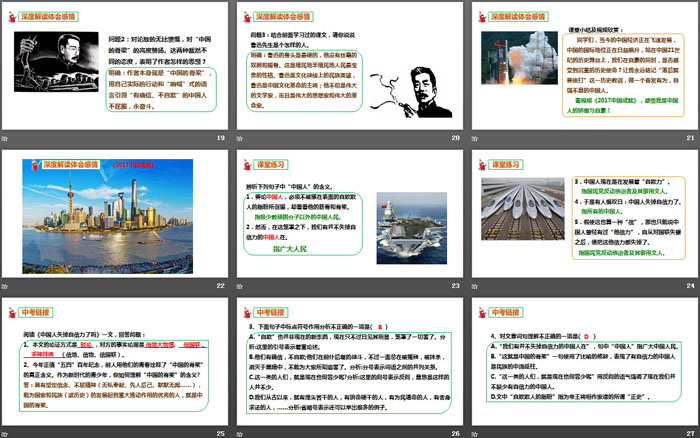Image resolution: width=700 pixels, height=438 pixels.
Task: Click the slide number label 19
Action: click(221, 138)
